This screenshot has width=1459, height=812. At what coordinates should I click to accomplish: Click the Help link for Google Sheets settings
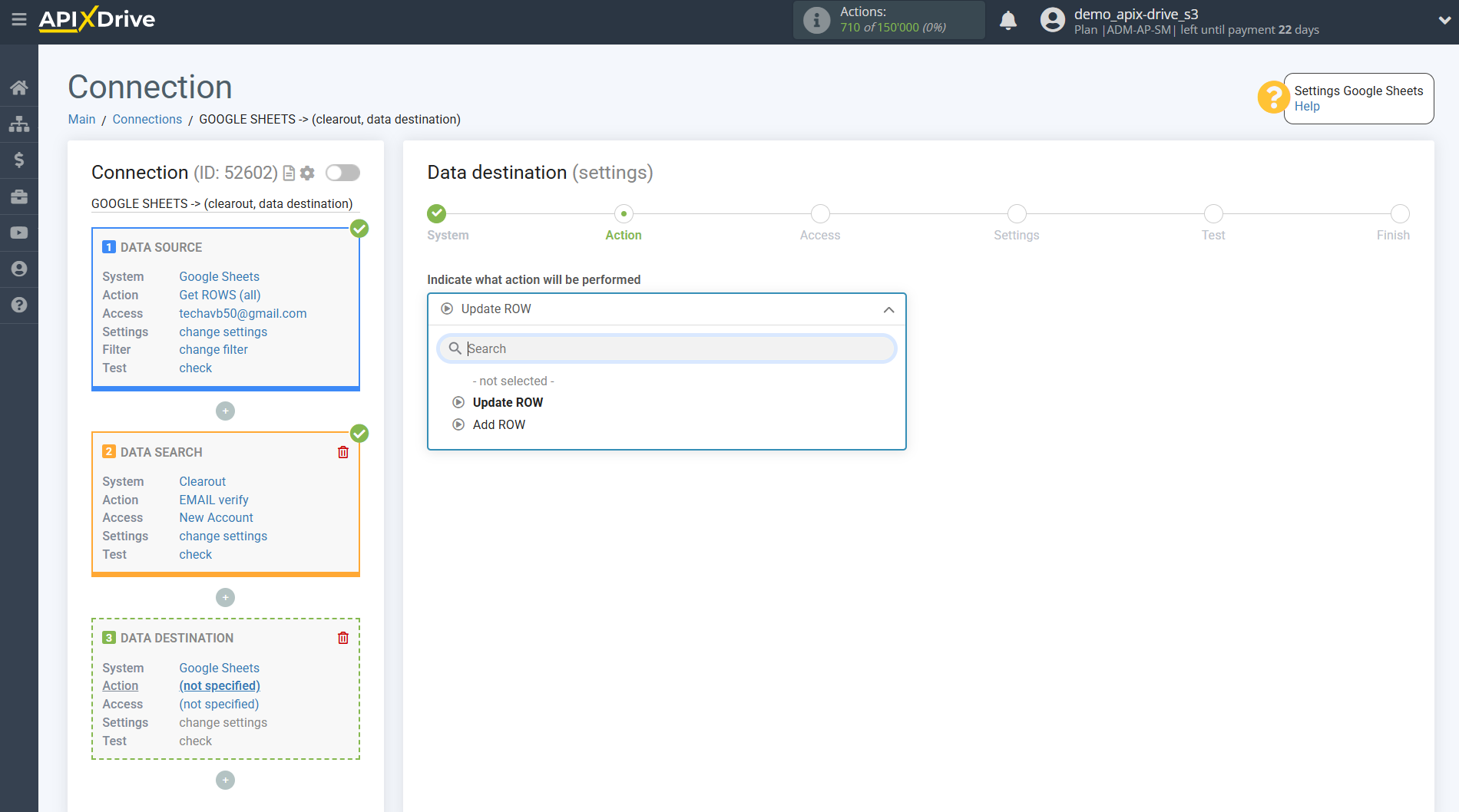point(1306,107)
